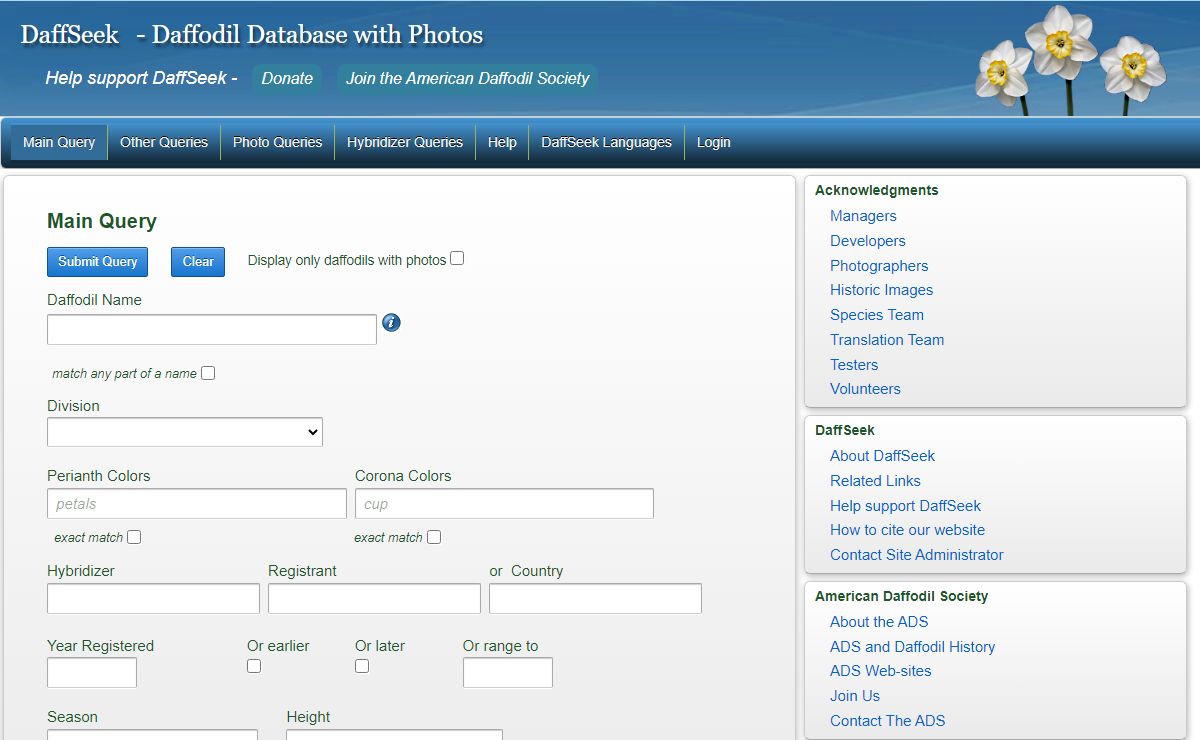
Task: Open Species Team link
Action: 877,315
